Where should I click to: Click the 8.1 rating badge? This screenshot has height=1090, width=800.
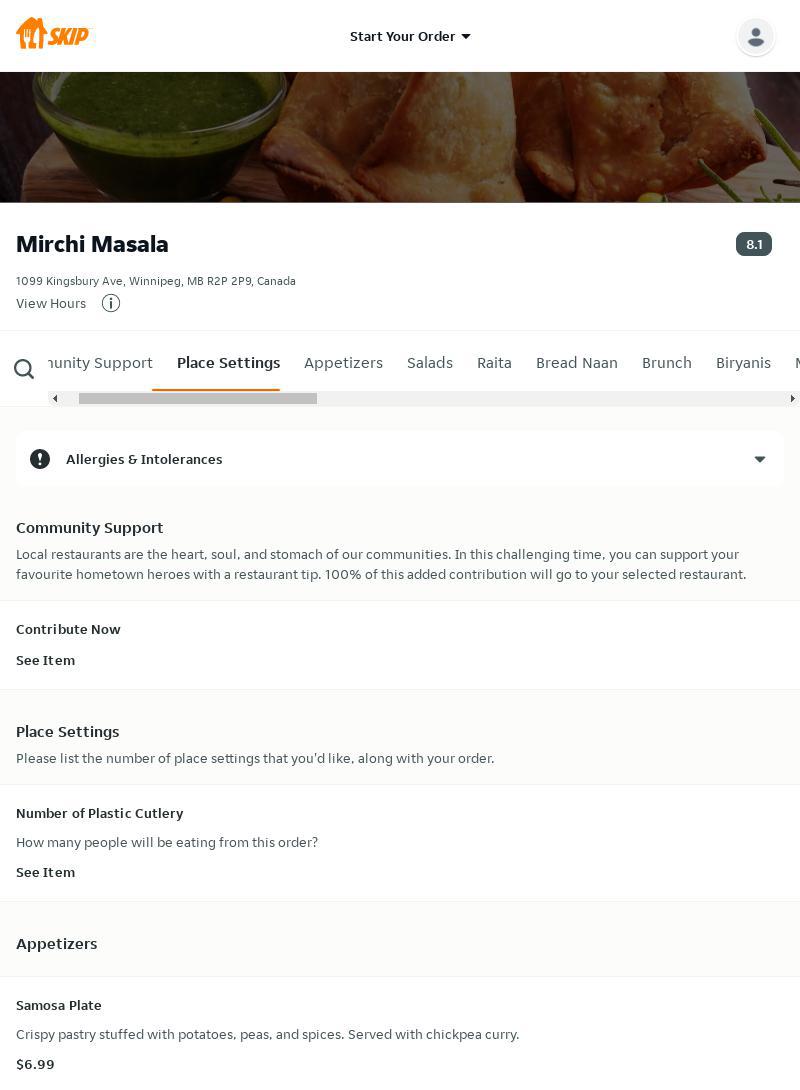pos(753,244)
